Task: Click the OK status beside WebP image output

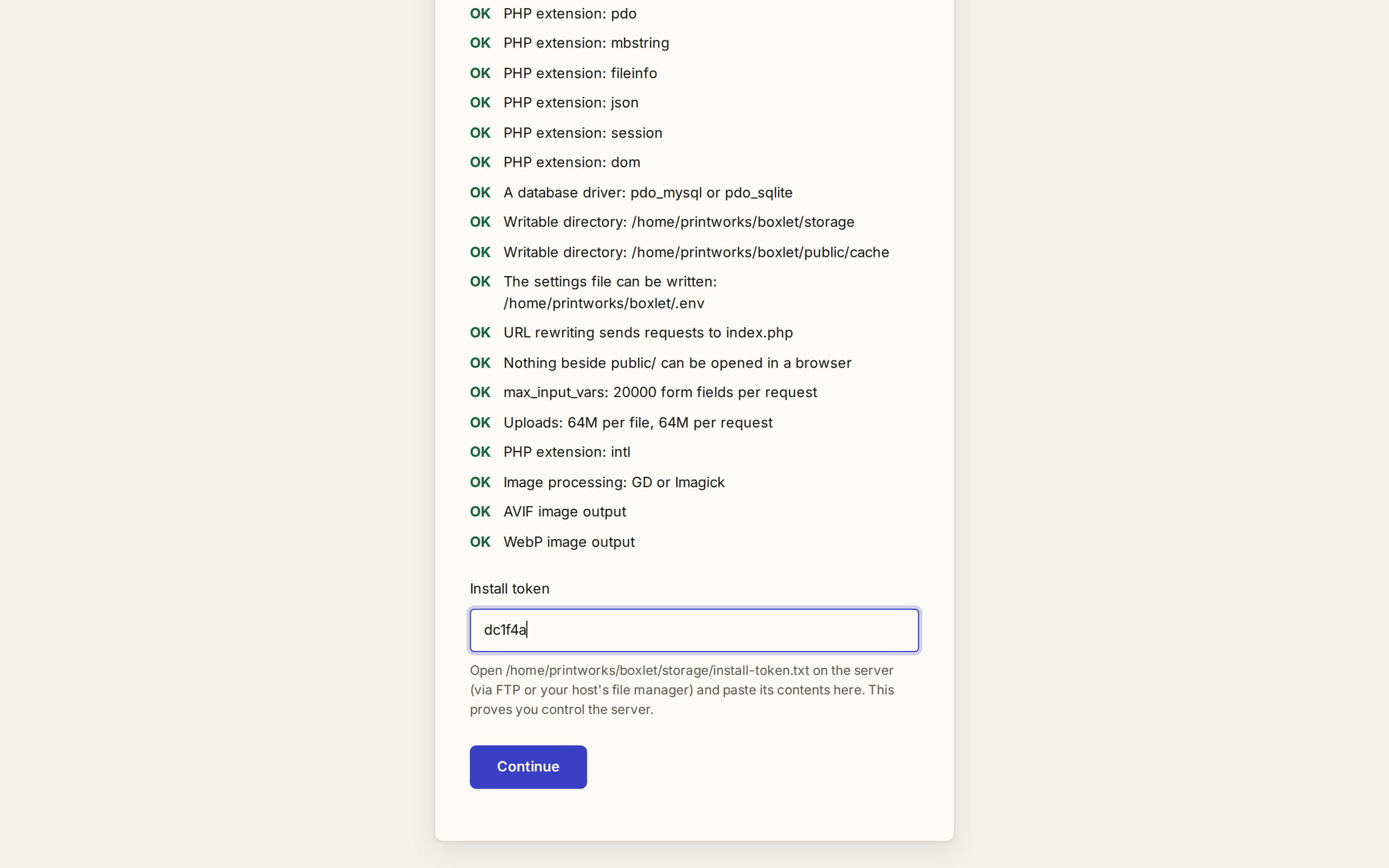Action: coord(480,542)
